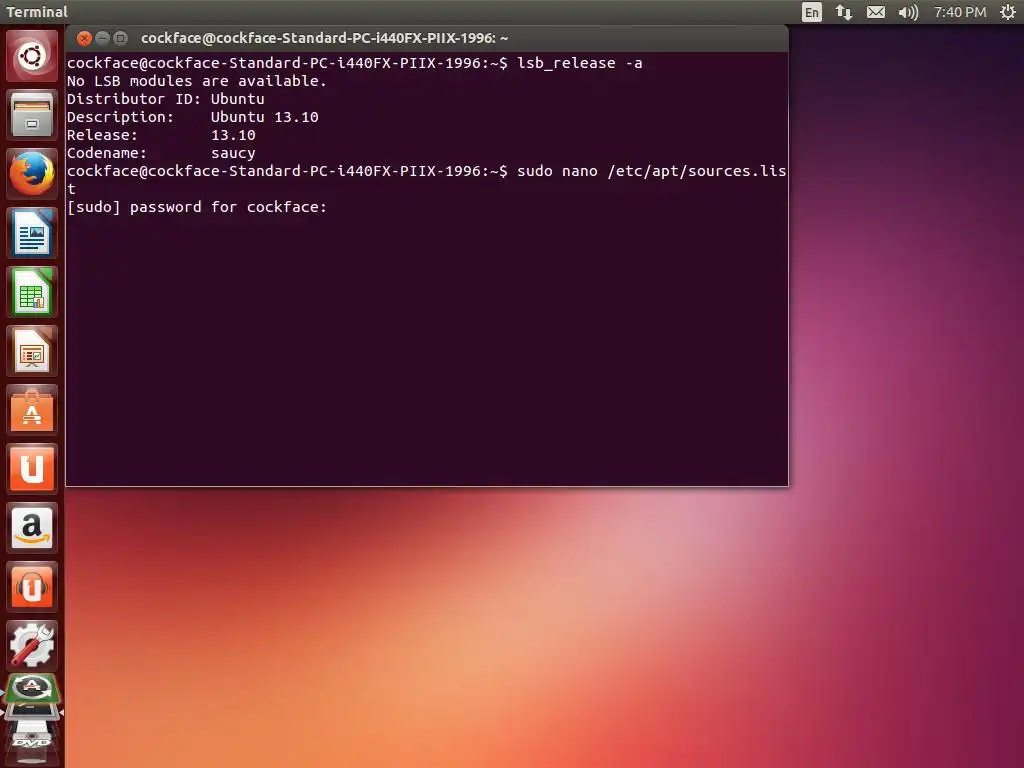The image size is (1024, 768).
Task: Launch Firefox web browser
Action: [x=32, y=174]
